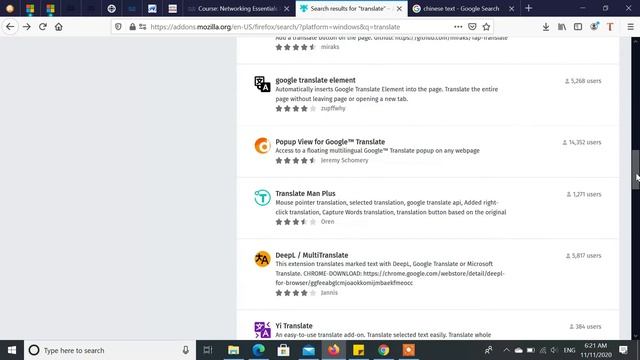Screen dimensions: 640x360
Task: Switch to pinned tab with list icon
Action: pos(173,9)
